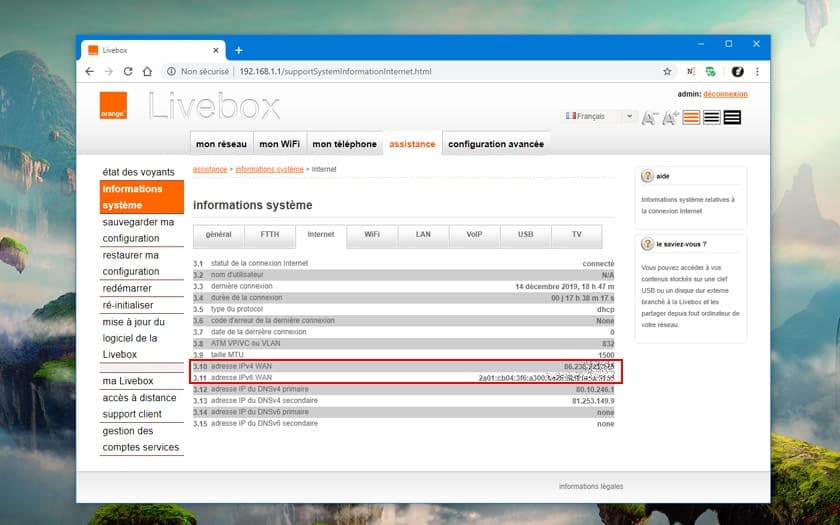Click the secondary DNSv4 address 81.253.149.9
The image size is (840, 525).
[593, 401]
